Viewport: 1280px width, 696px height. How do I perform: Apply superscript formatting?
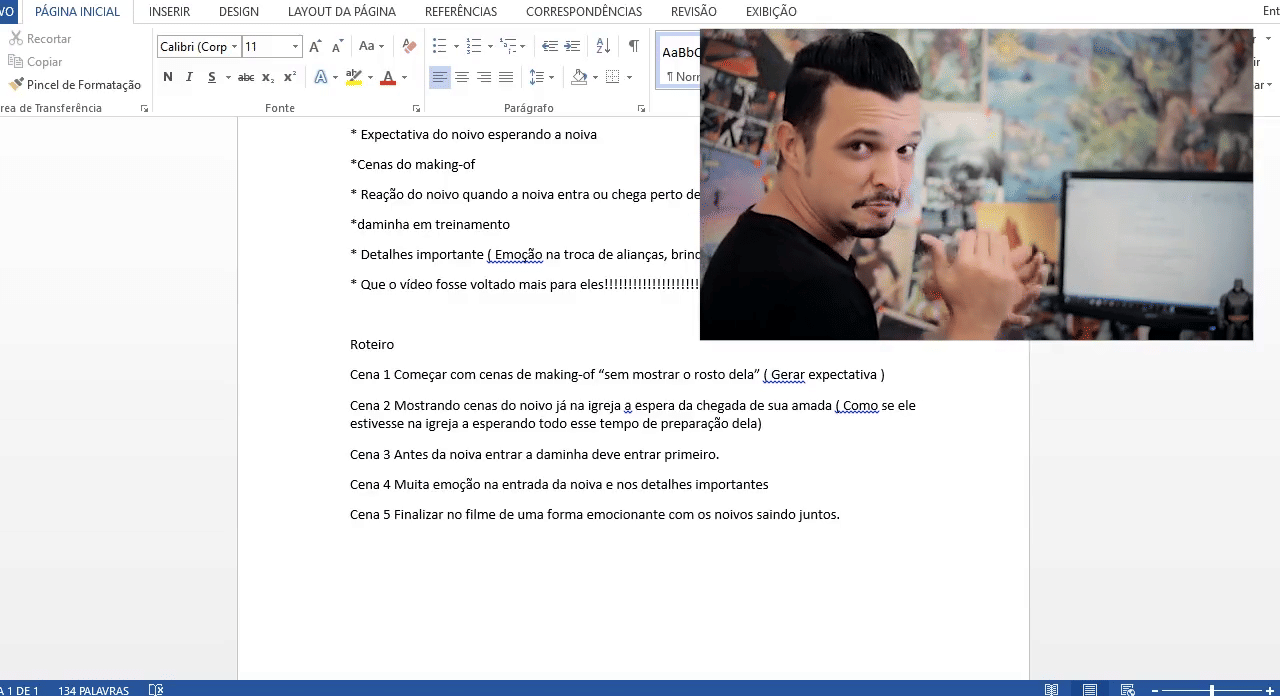[290, 77]
